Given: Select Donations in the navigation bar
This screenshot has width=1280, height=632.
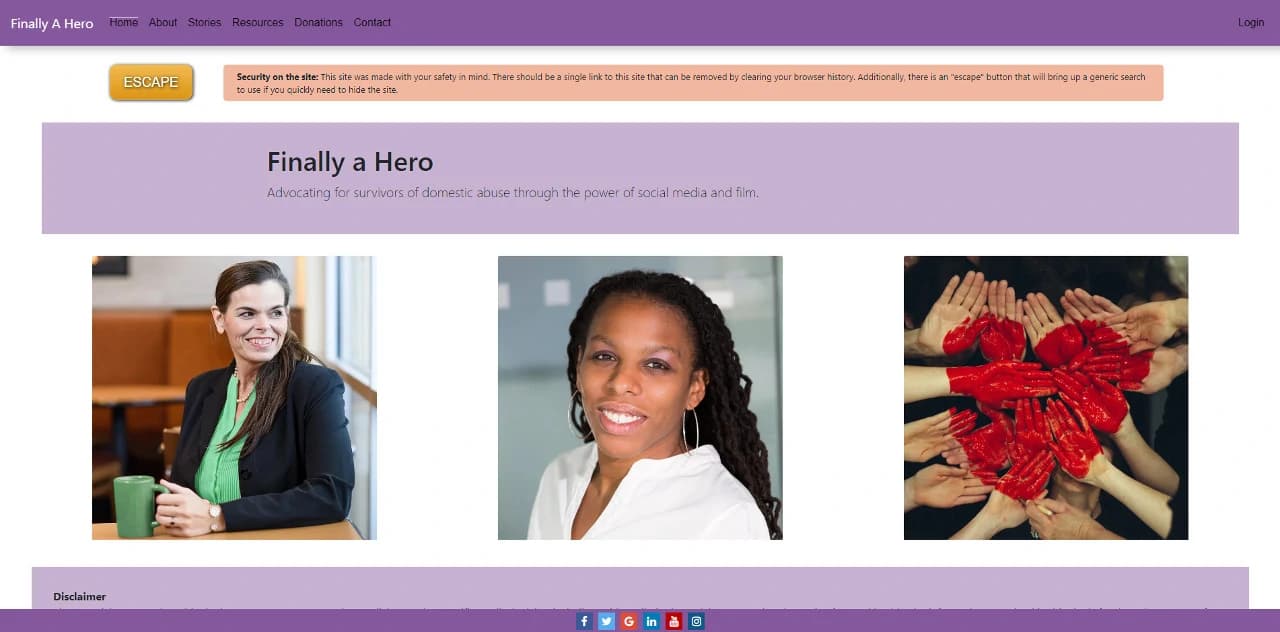Looking at the screenshot, I should pos(318,22).
